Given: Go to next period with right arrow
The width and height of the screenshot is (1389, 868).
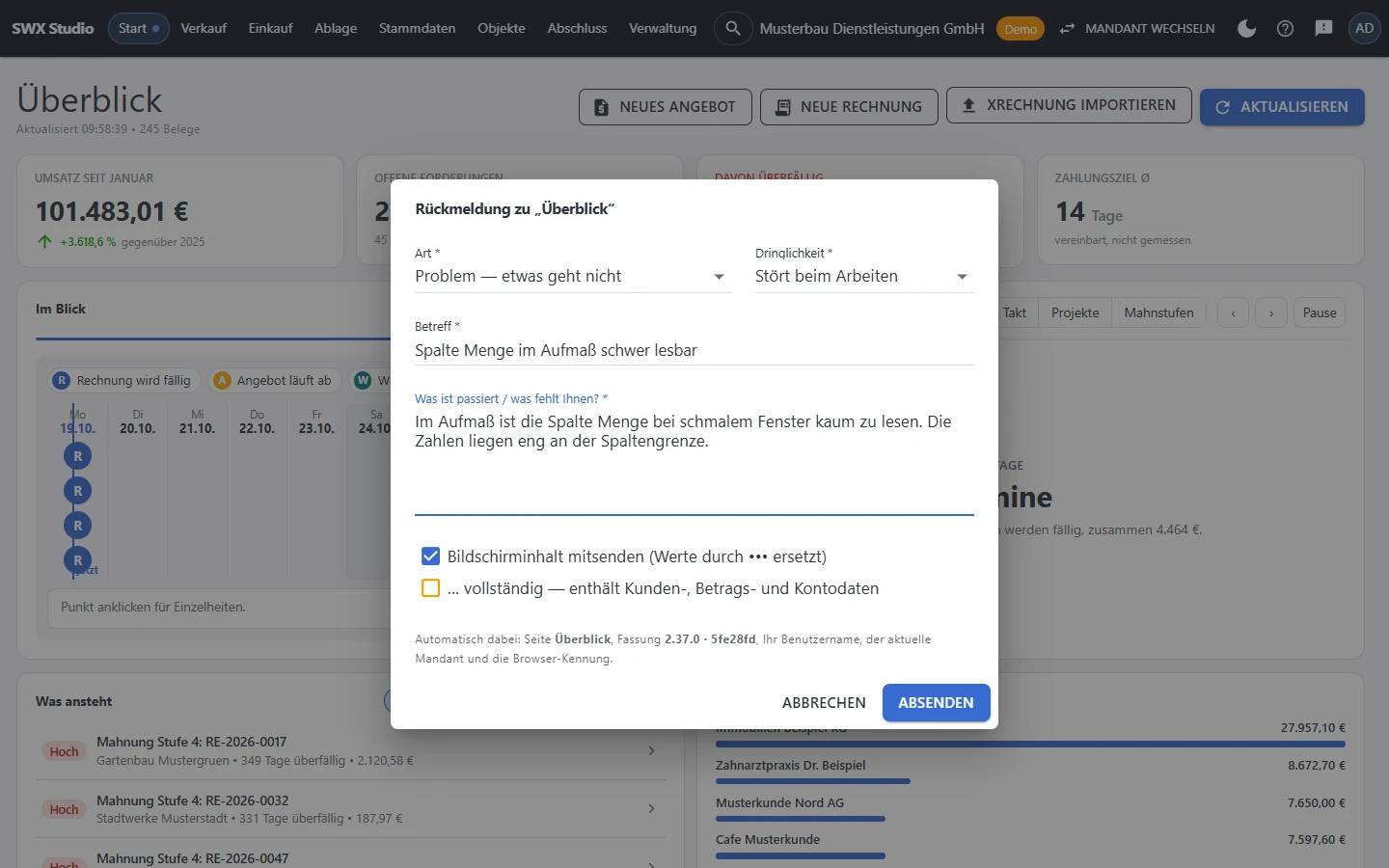Looking at the screenshot, I should 1271,312.
